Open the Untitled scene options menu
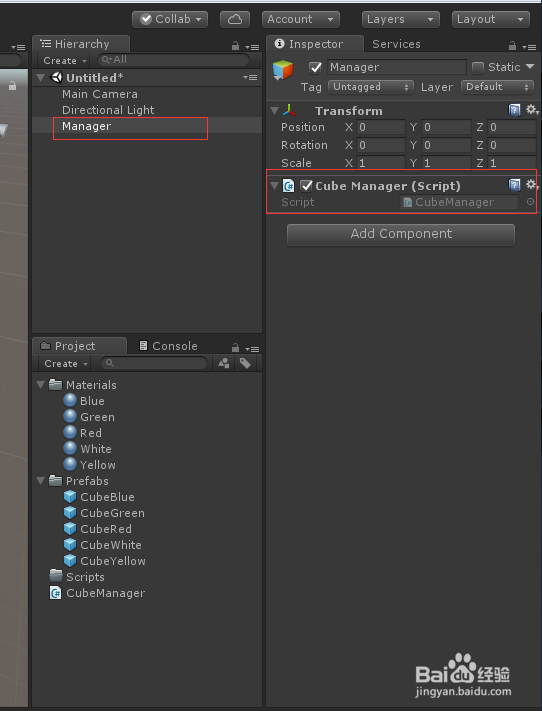The height and width of the screenshot is (711, 542). 250,78
